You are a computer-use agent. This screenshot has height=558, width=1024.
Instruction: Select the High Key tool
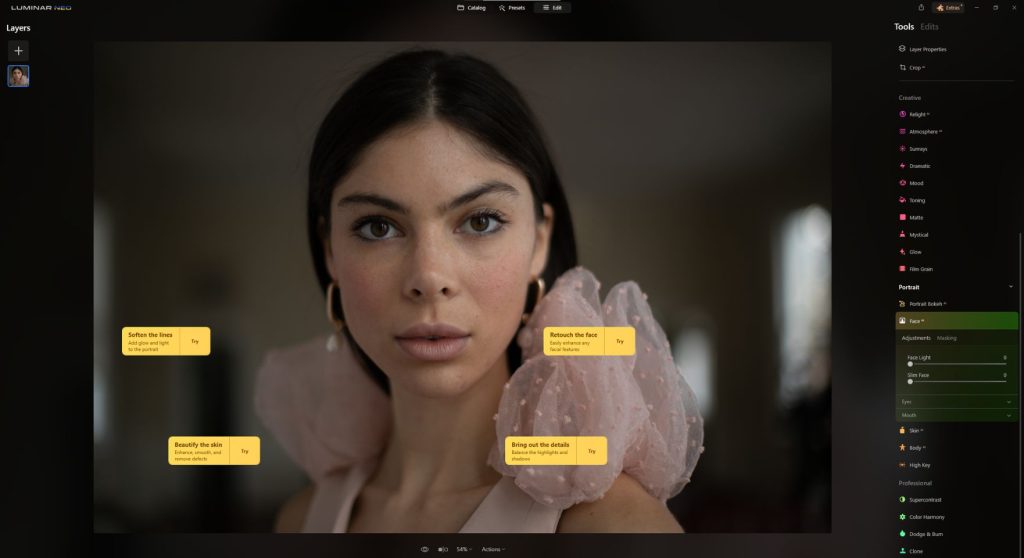[915, 465]
